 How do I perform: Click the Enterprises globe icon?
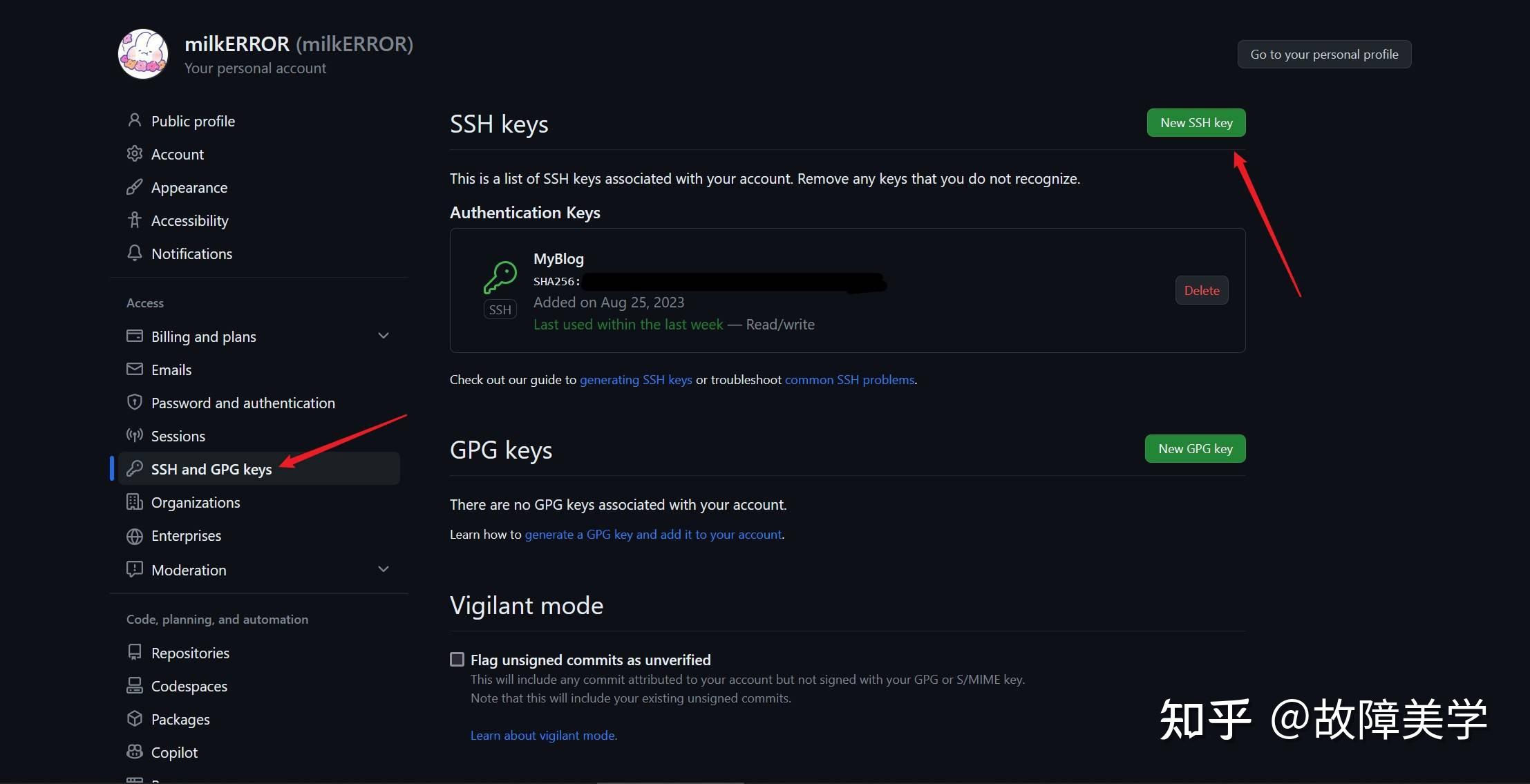135,535
